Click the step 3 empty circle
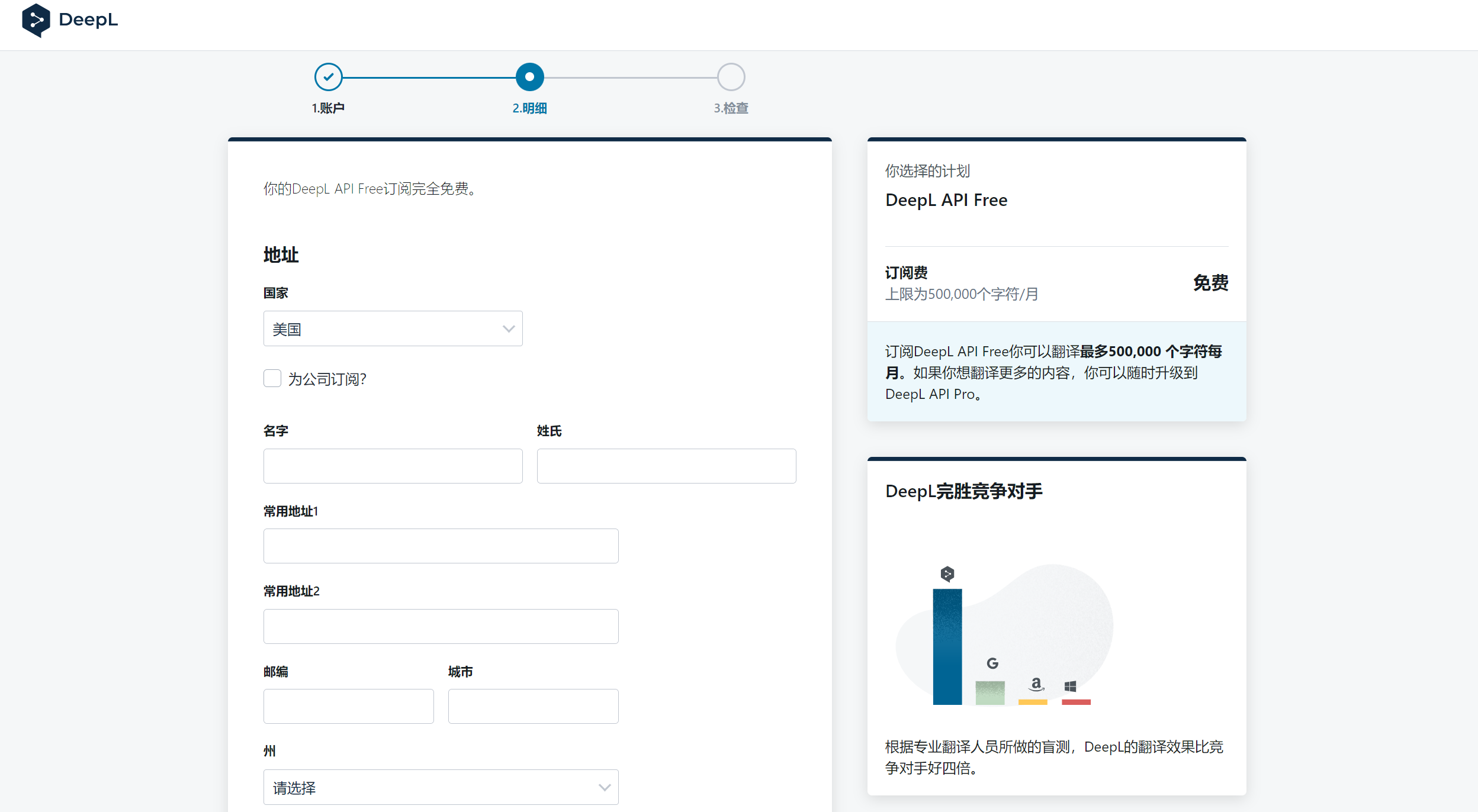This screenshot has width=1478, height=812. (x=731, y=77)
